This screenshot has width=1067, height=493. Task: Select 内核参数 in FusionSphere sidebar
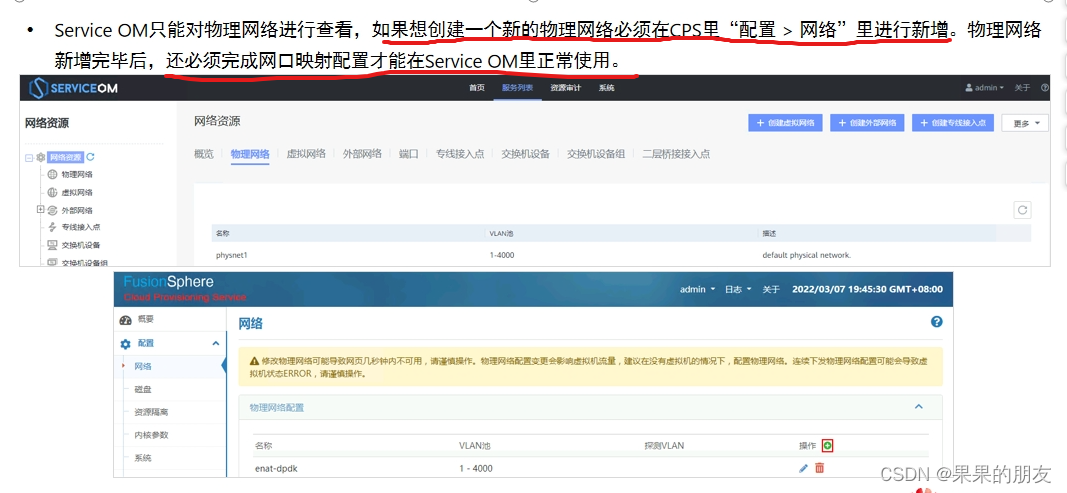[x=151, y=434]
